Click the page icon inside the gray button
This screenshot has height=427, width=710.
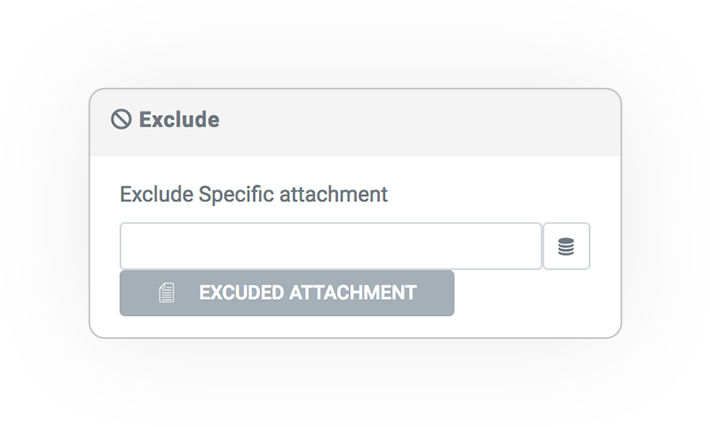167,293
